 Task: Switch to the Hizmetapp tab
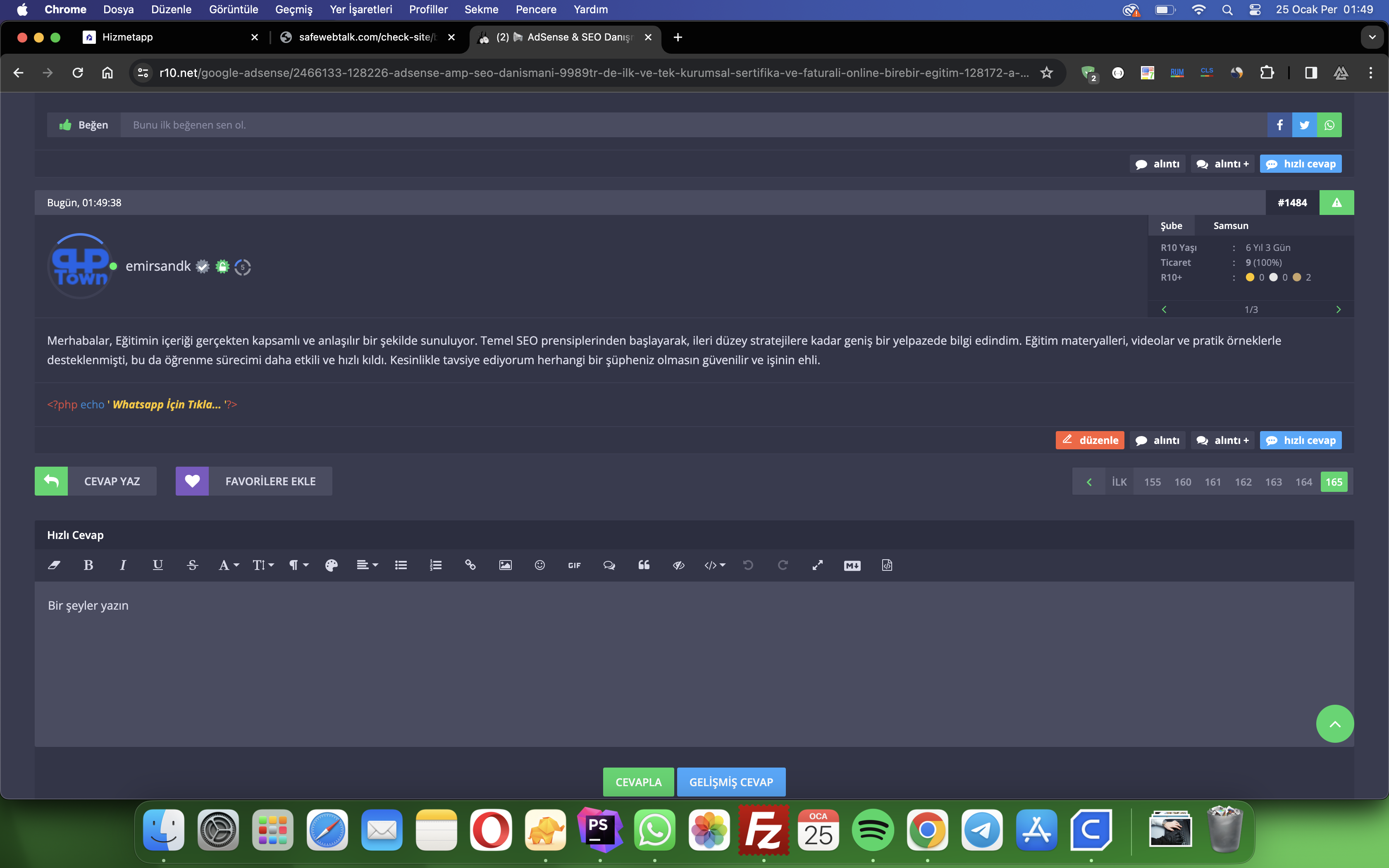[127, 37]
